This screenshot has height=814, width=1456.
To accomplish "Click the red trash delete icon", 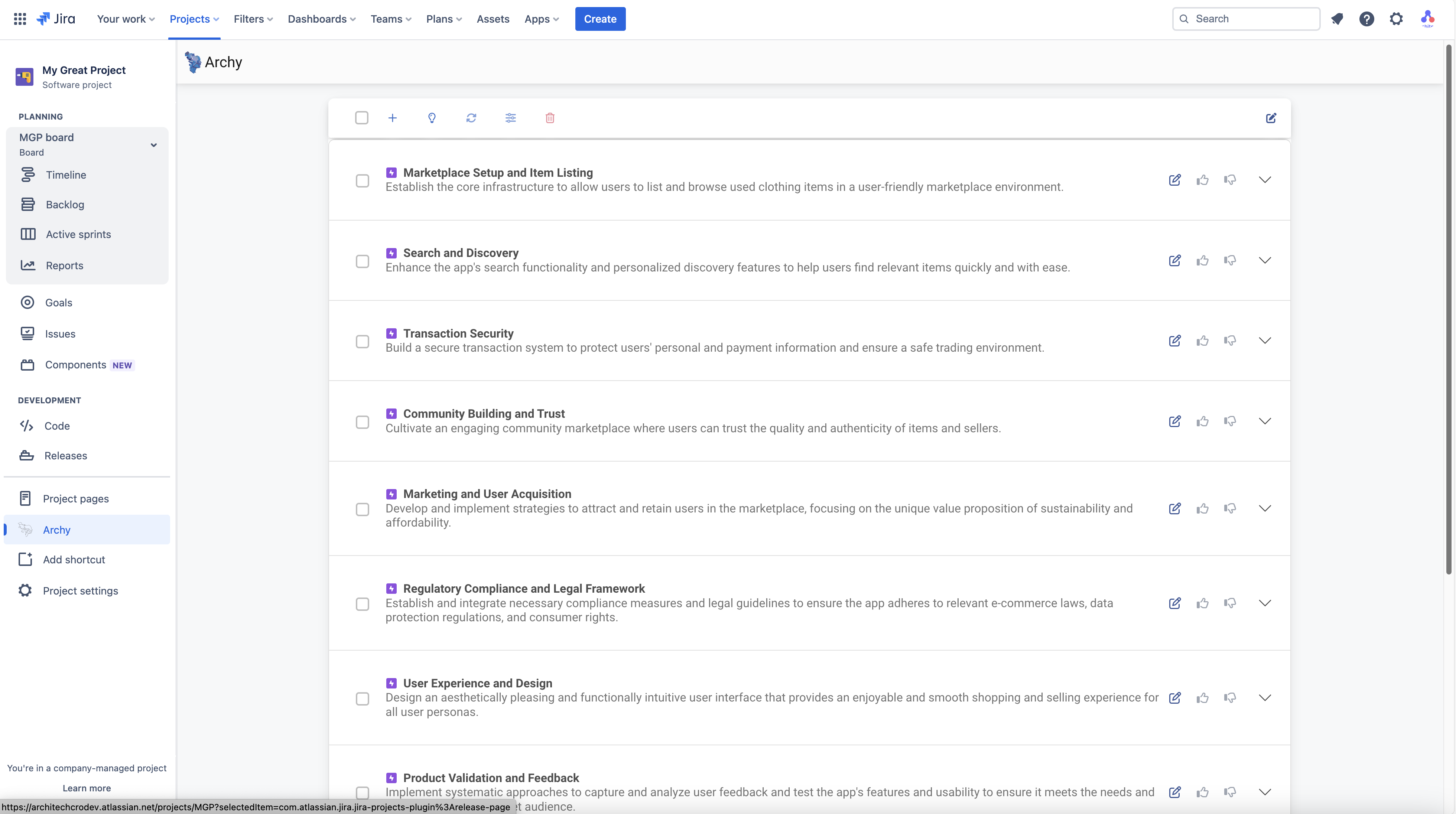I will [550, 118].
